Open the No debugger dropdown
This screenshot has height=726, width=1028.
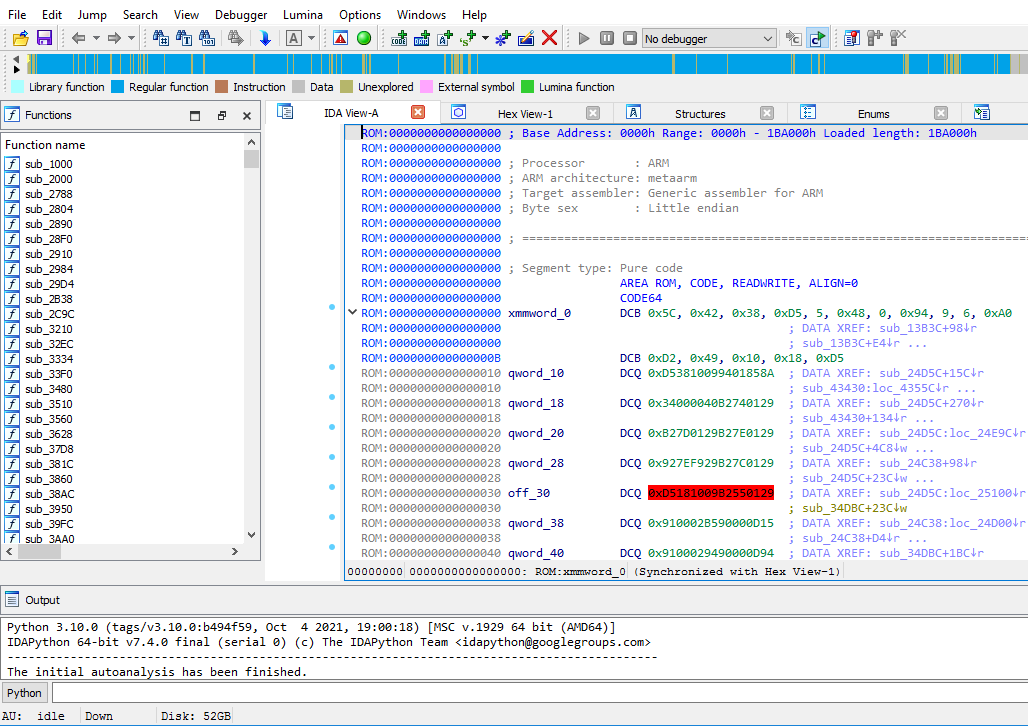pos(709,38)
